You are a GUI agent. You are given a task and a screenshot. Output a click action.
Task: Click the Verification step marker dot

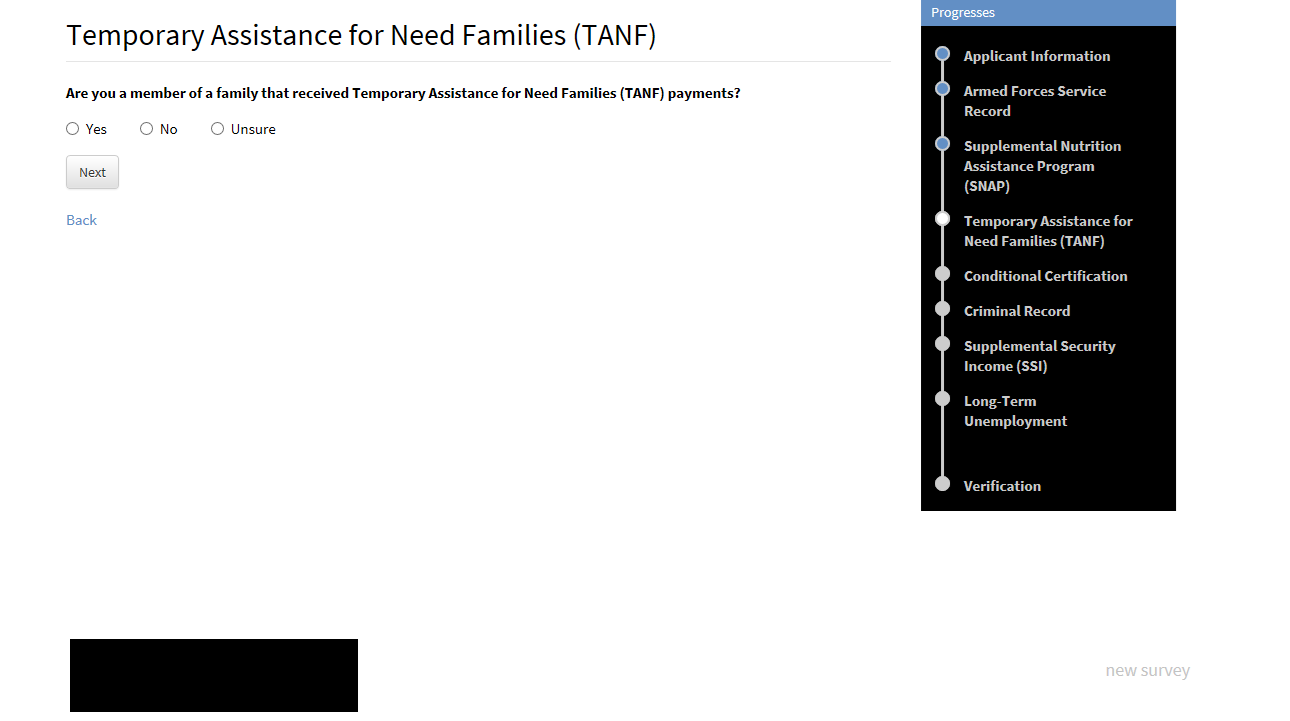click(x=942, y=484)
